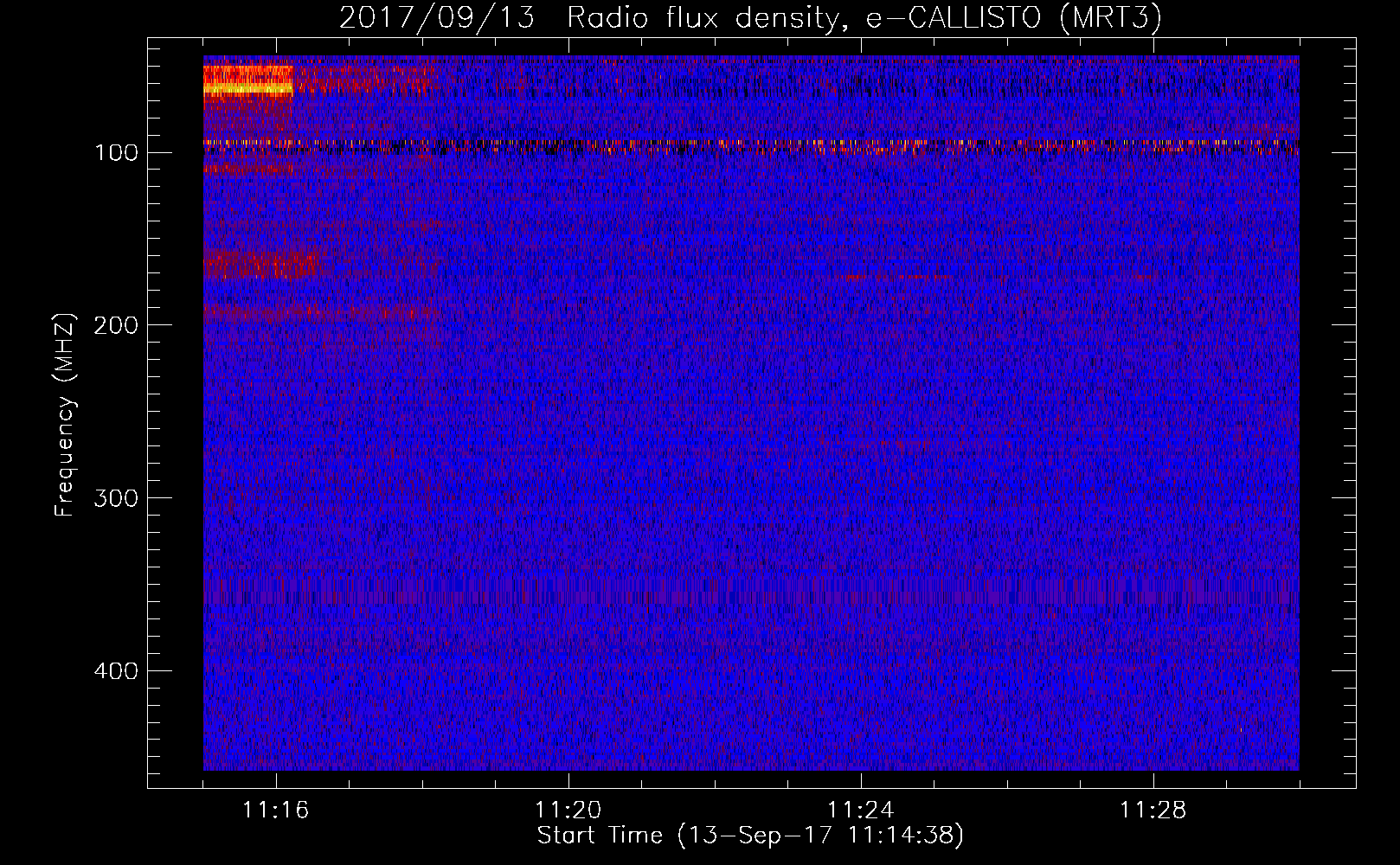This screenshot has width=1400, height=865.
Task: Click the 'Start Time (13-Sep-17 11:14:38)' label
Action: (750, 836)
